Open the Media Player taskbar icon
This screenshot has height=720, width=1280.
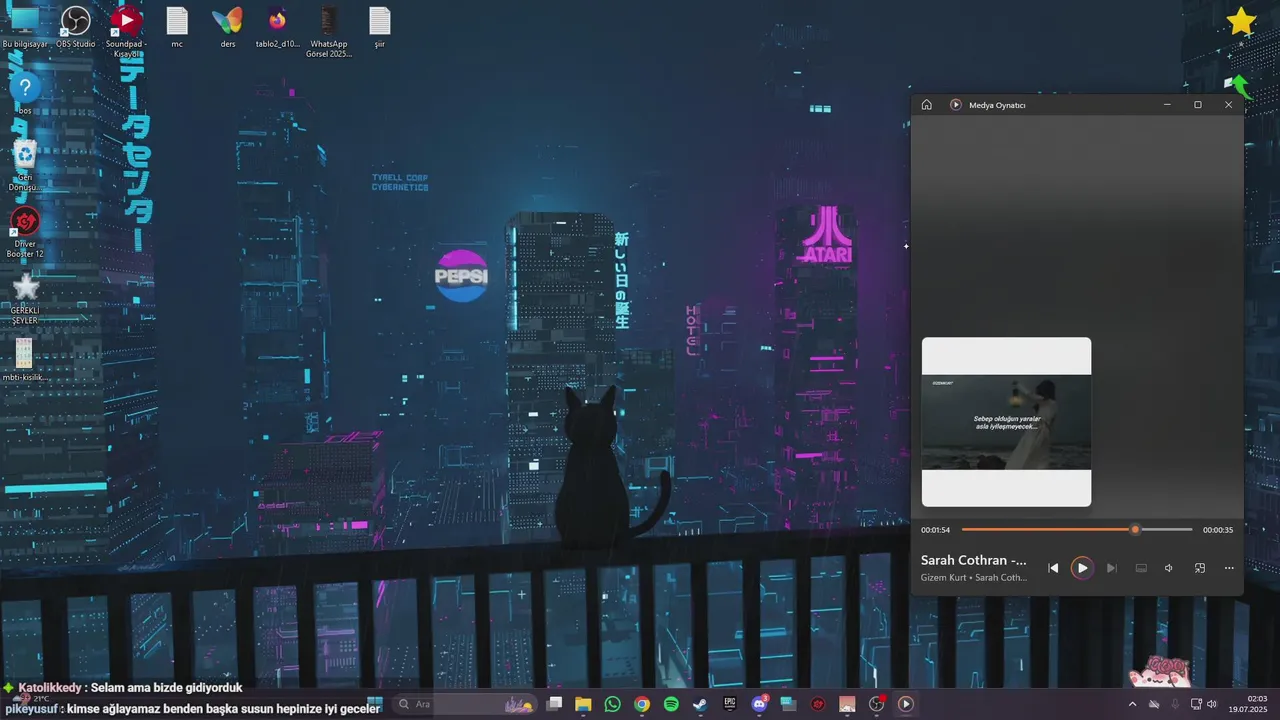click(906, 704)
